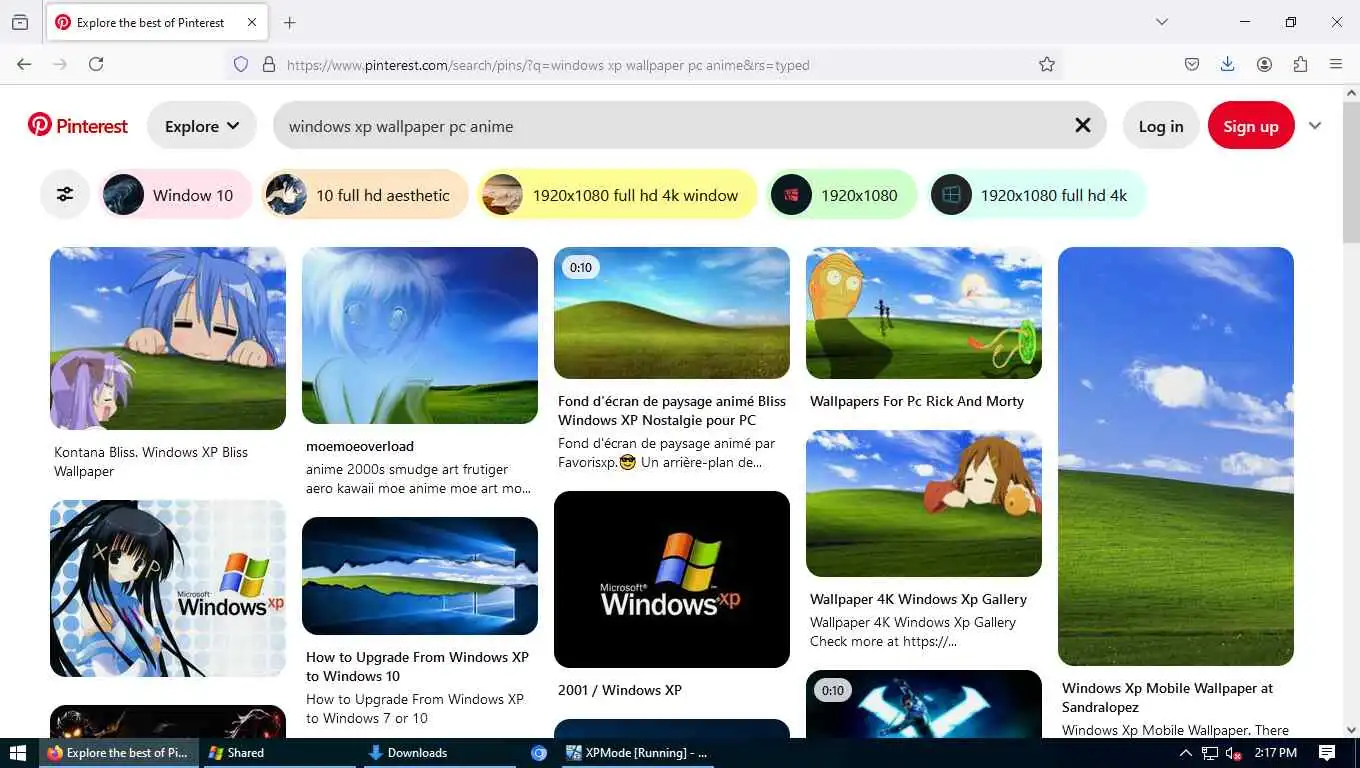Open the search filters icon

[65, 195]
